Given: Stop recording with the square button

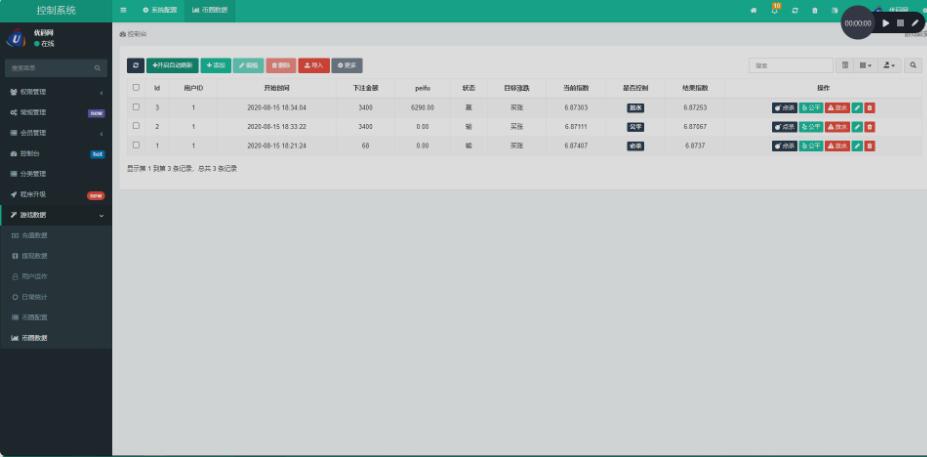Looking at the screenshot, I should [x=900, y=23].
